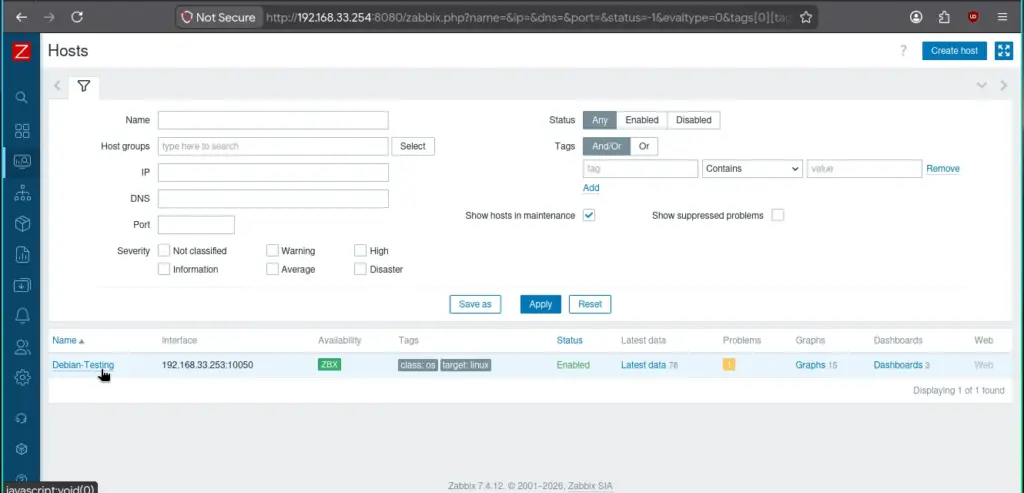This screenshot has height=493, width=1024.
Task: Open the Integrations sidebar icon
Action: click(22, 449)
